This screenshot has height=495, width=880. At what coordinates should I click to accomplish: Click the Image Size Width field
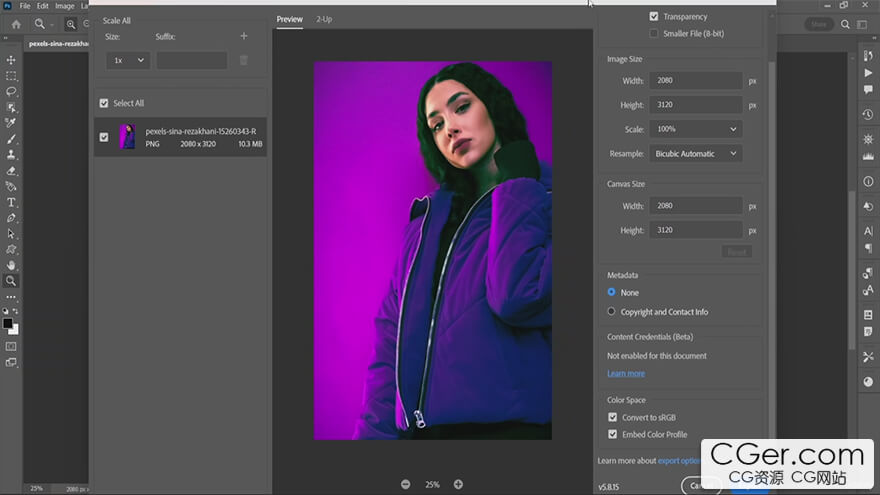pyautogui.click(x=695, y=80)
